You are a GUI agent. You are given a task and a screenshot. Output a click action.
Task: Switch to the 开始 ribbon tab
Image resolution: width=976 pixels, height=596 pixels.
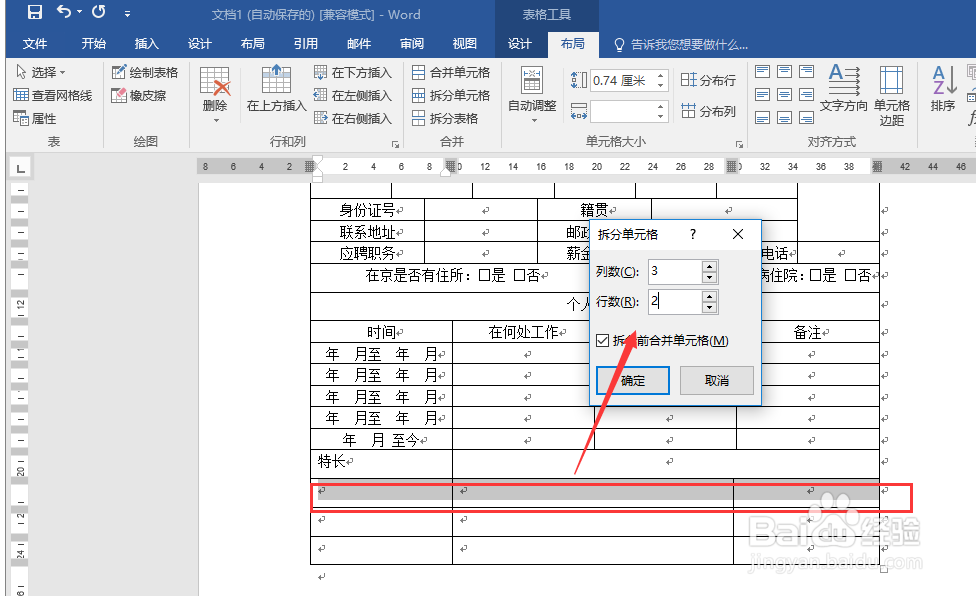[x=93, y=44]
